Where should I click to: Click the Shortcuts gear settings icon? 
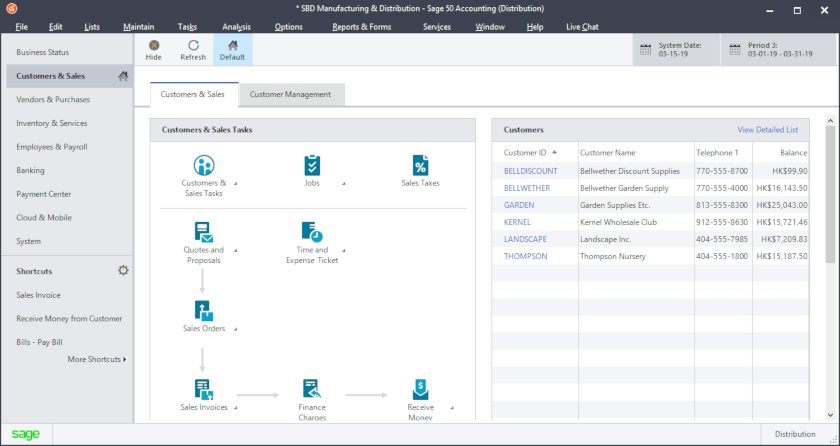point(123,271)
